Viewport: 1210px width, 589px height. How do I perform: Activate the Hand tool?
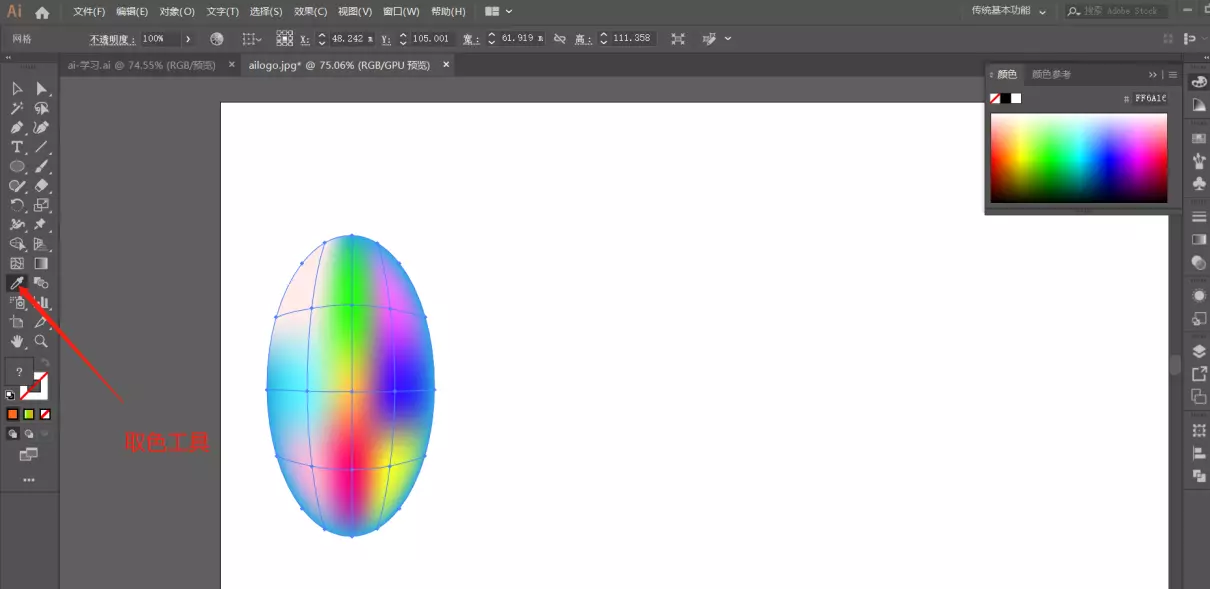tap(17, 341)
